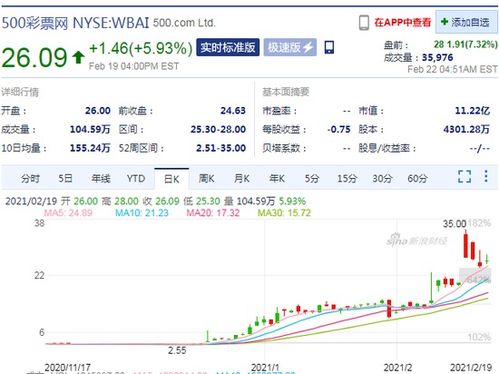499x374 pixels.
Task: Click the 添加自选 button
Action: point(465,22)
